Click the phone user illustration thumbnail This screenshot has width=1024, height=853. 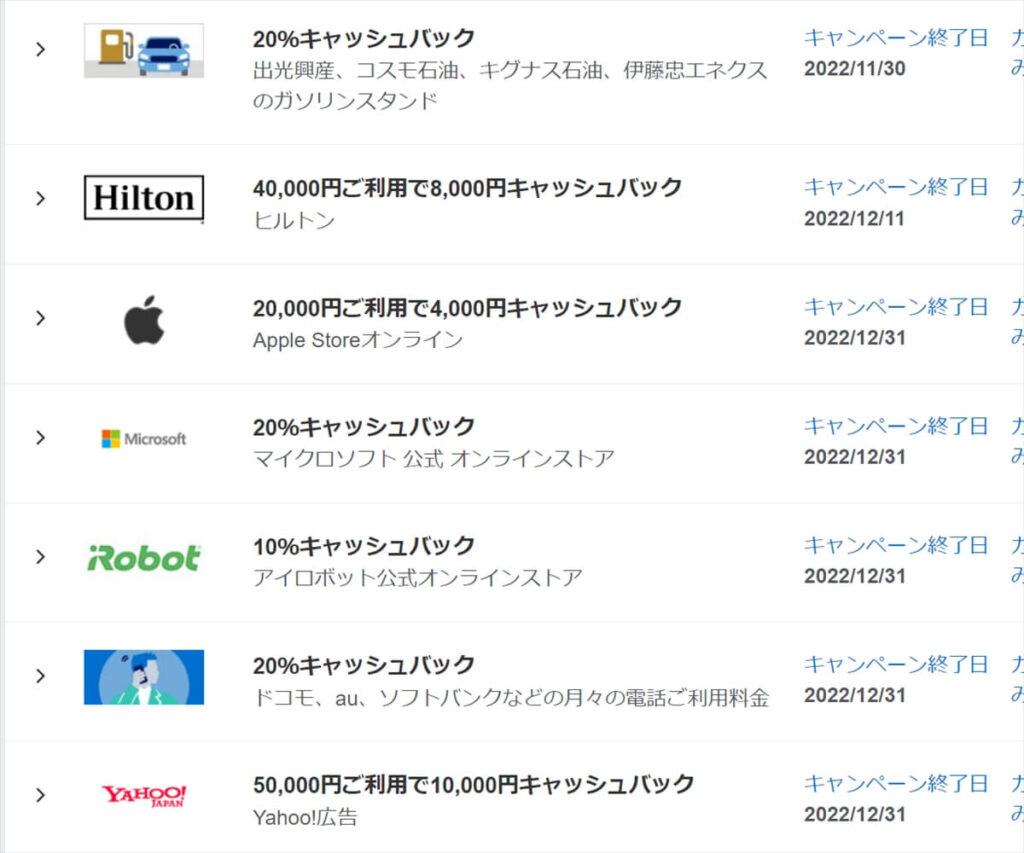(144, 677)
